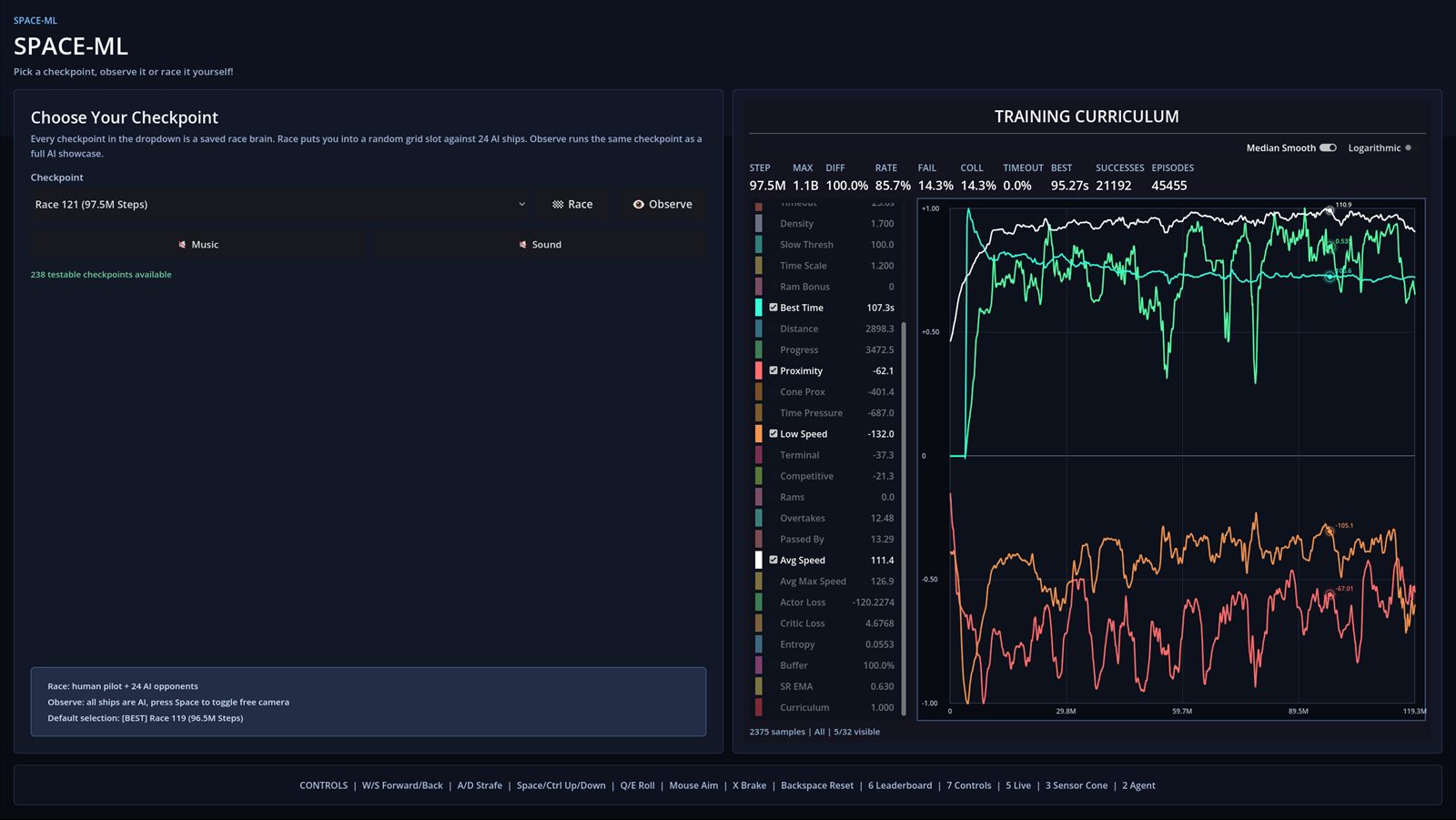This screenshot has width=1456, height=820.
Task: Uncheck the Proximity metric
Action: [x=773, y=370]
